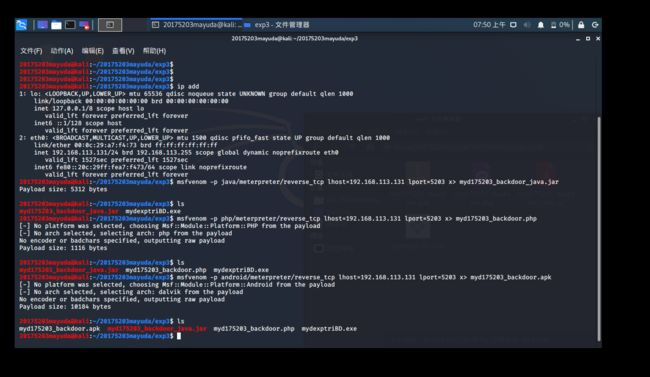650x377 pixels.
Task: Click the msfvenom android/meterpreter command line
Action: [364, 277]
